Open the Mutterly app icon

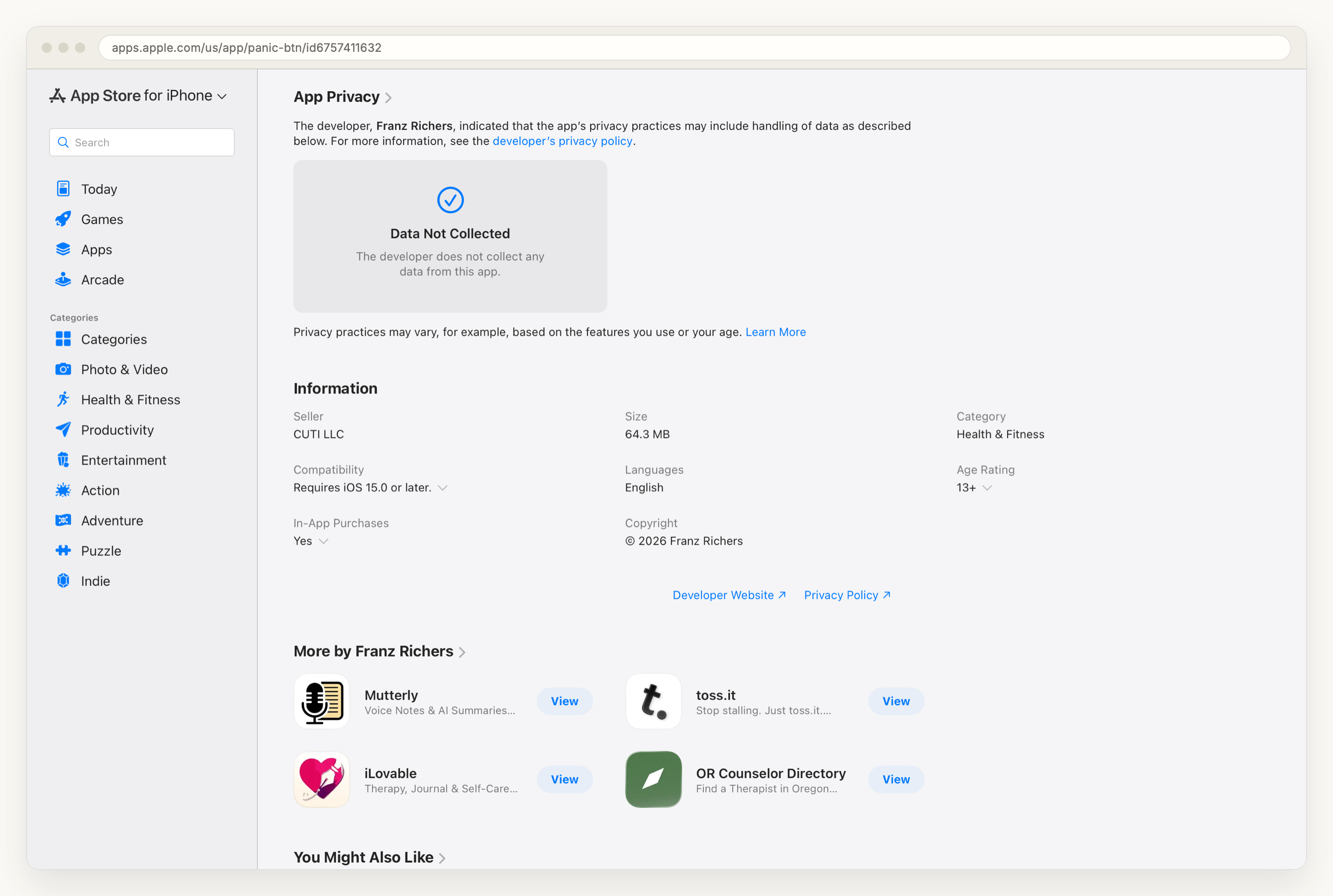tap(322, 701)
